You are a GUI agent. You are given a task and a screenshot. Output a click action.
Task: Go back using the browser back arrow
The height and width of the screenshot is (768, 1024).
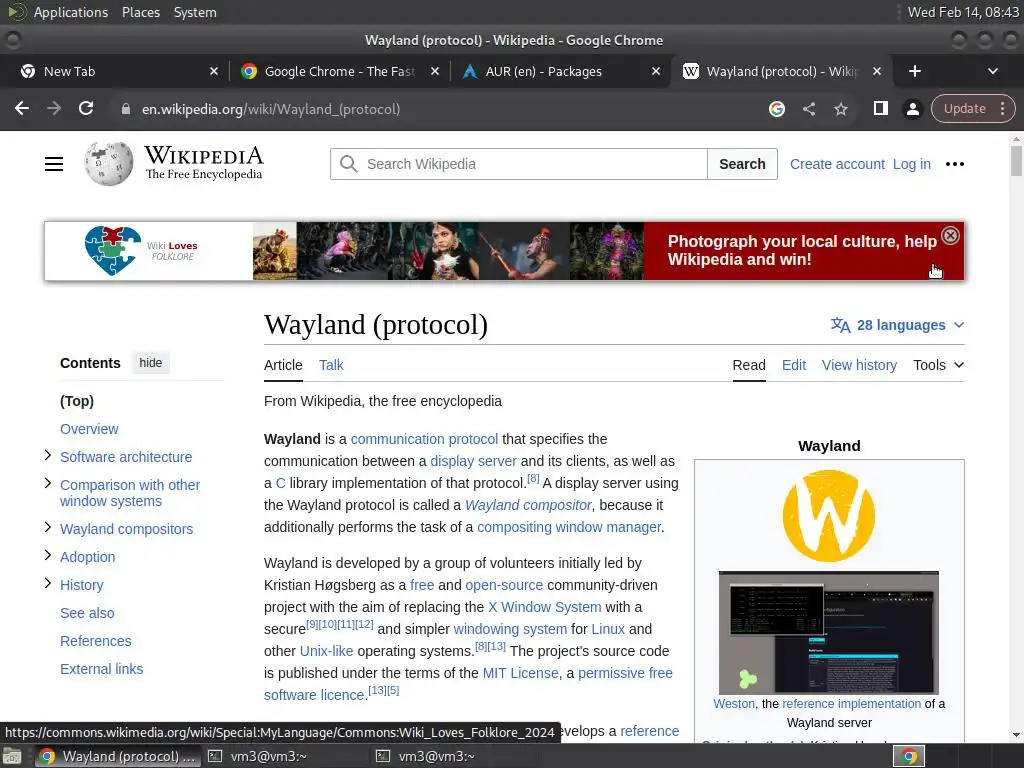pyautogui.click(x=22, y=108)
